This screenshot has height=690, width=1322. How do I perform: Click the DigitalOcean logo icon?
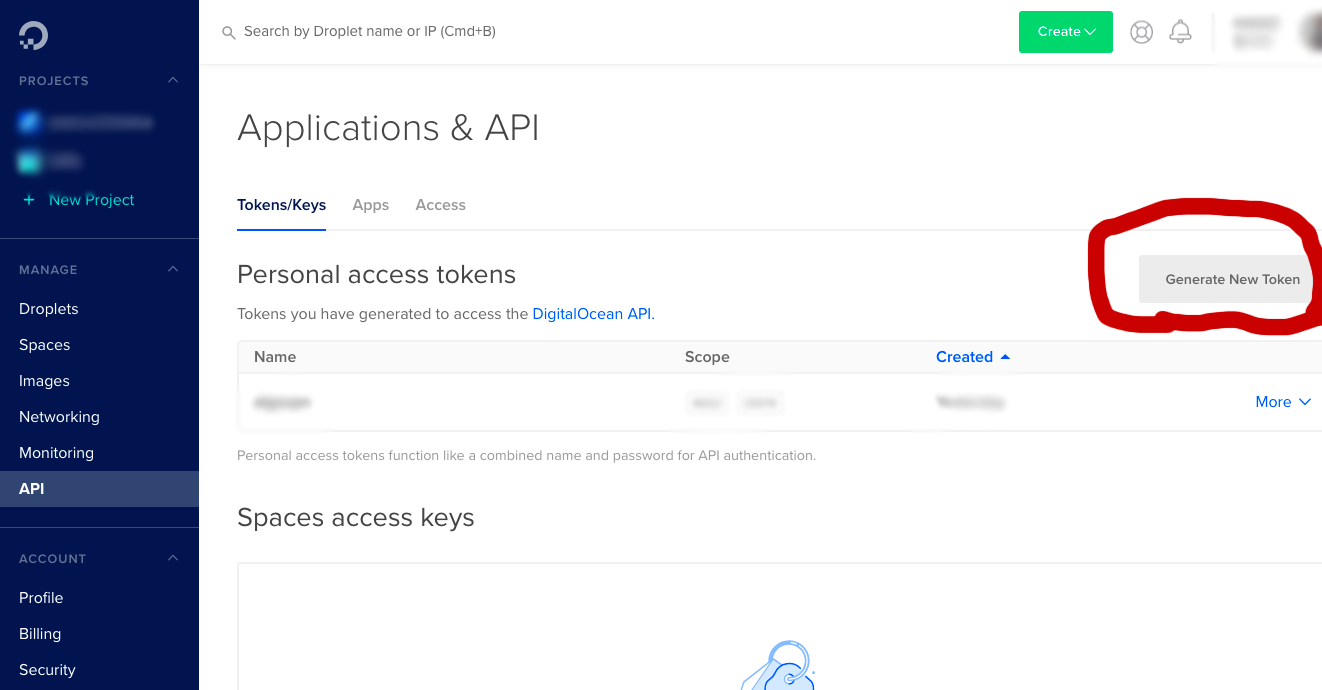click(x=33, y=35)
